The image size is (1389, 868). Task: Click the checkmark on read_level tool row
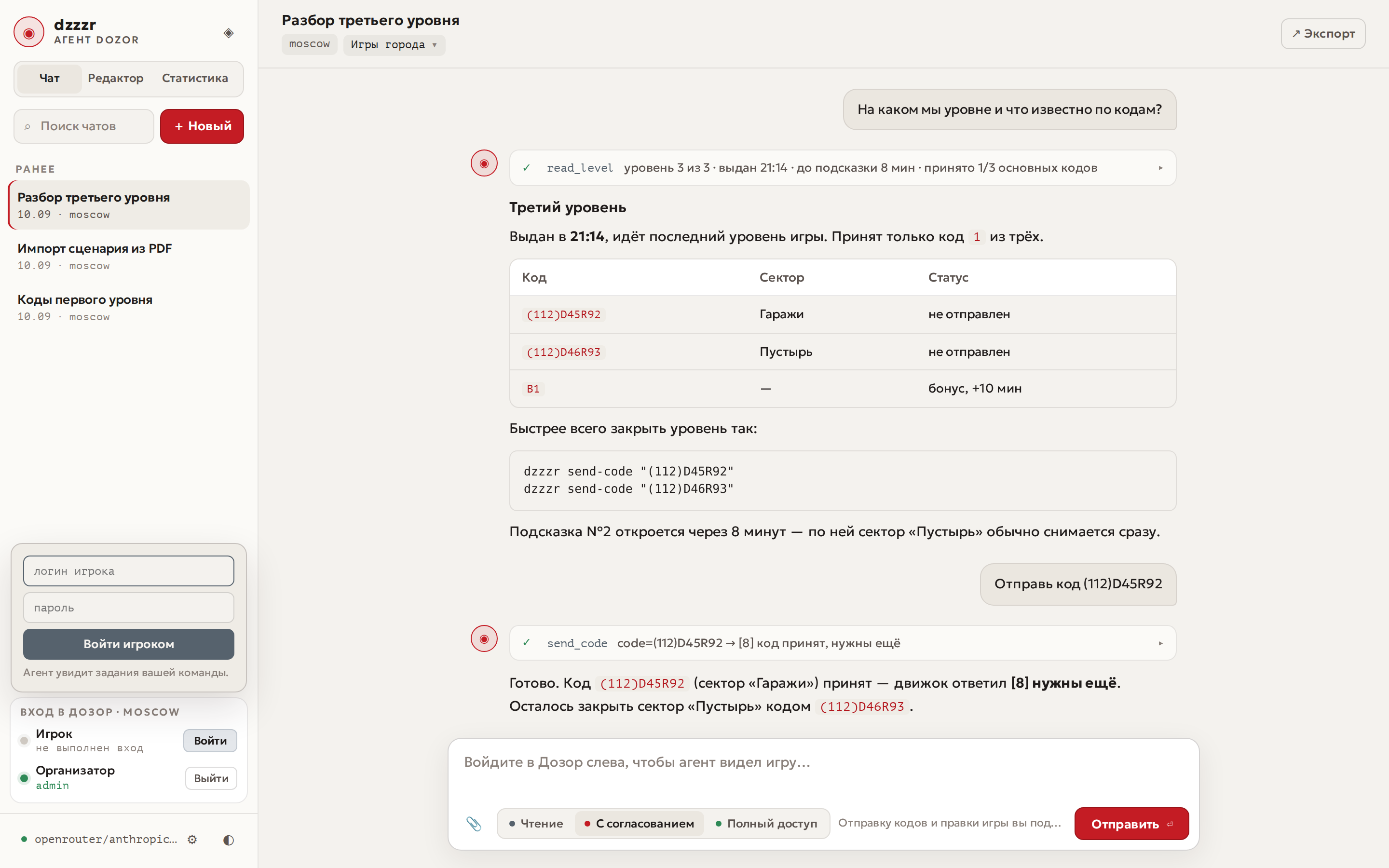click(x=526, y=168)
